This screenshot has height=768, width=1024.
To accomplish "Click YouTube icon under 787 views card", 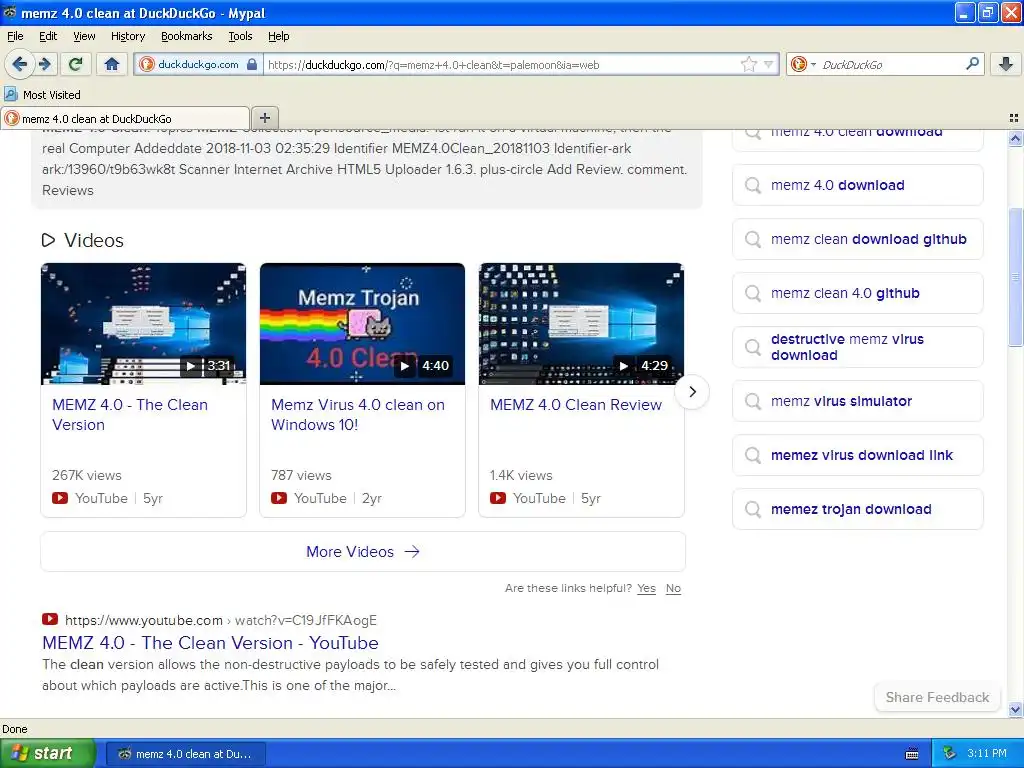I will [279, 498].
